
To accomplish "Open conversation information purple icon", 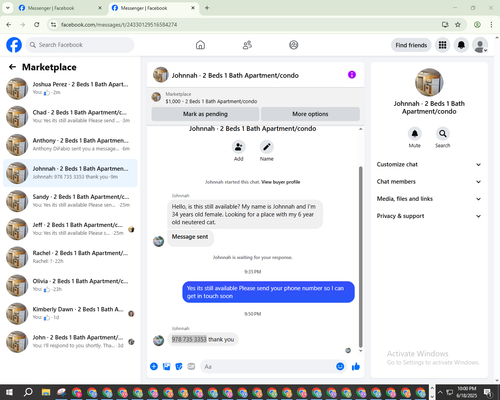I will pyautogui.click(x=352, y=75).
